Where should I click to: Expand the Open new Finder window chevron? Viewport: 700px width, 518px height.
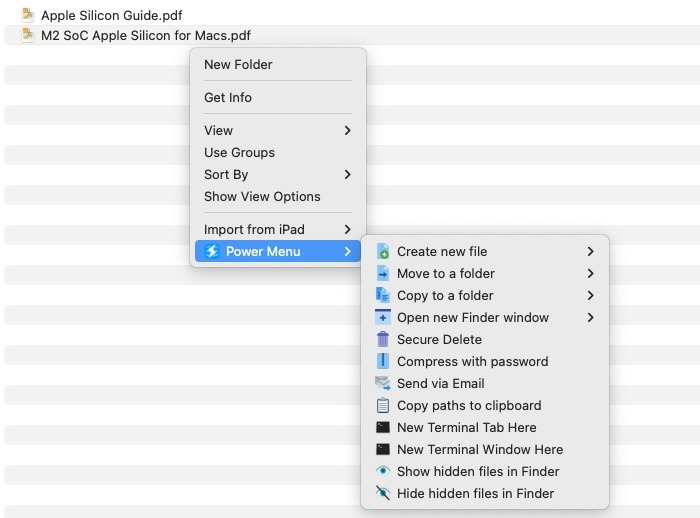pyautogui.click(x=590, y=317)
